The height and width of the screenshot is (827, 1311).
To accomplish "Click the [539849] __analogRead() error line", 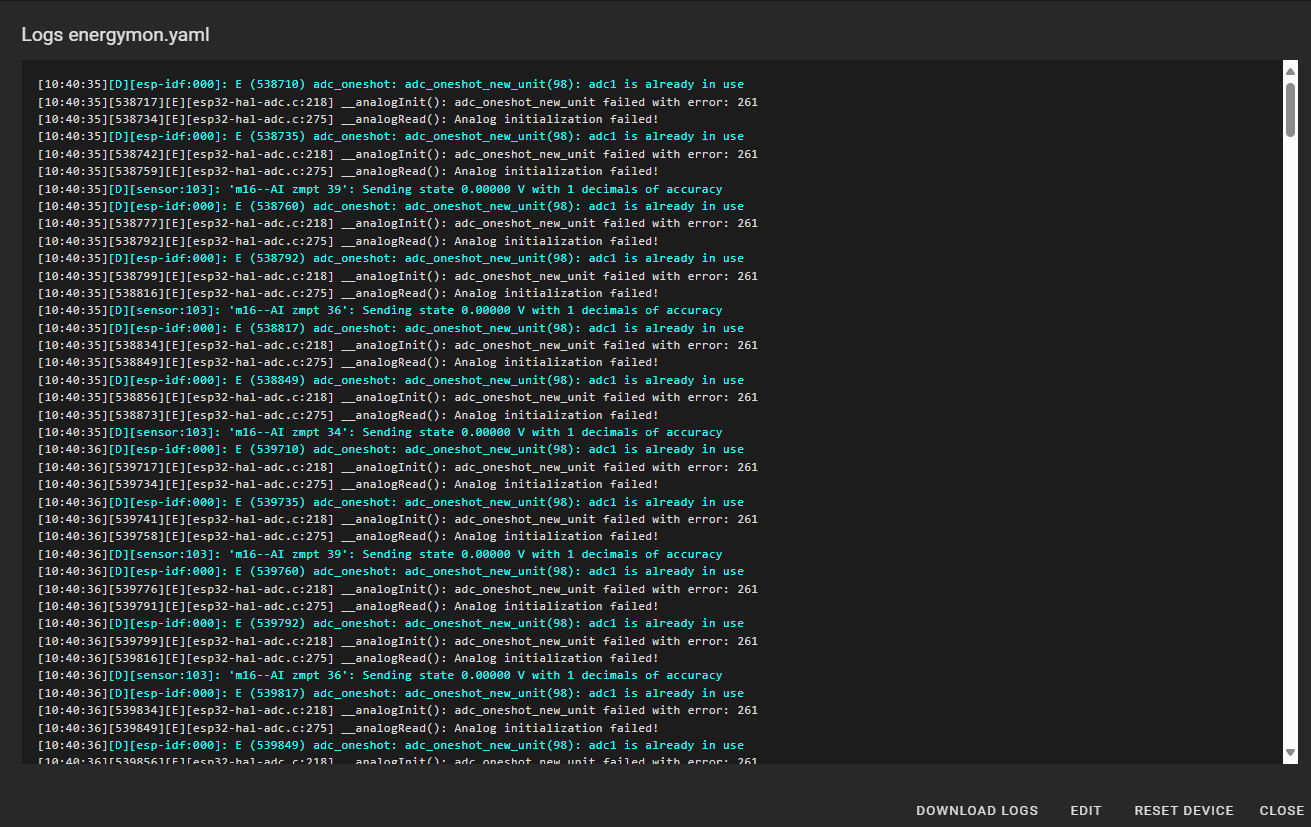I will click(x=348, y=728).
